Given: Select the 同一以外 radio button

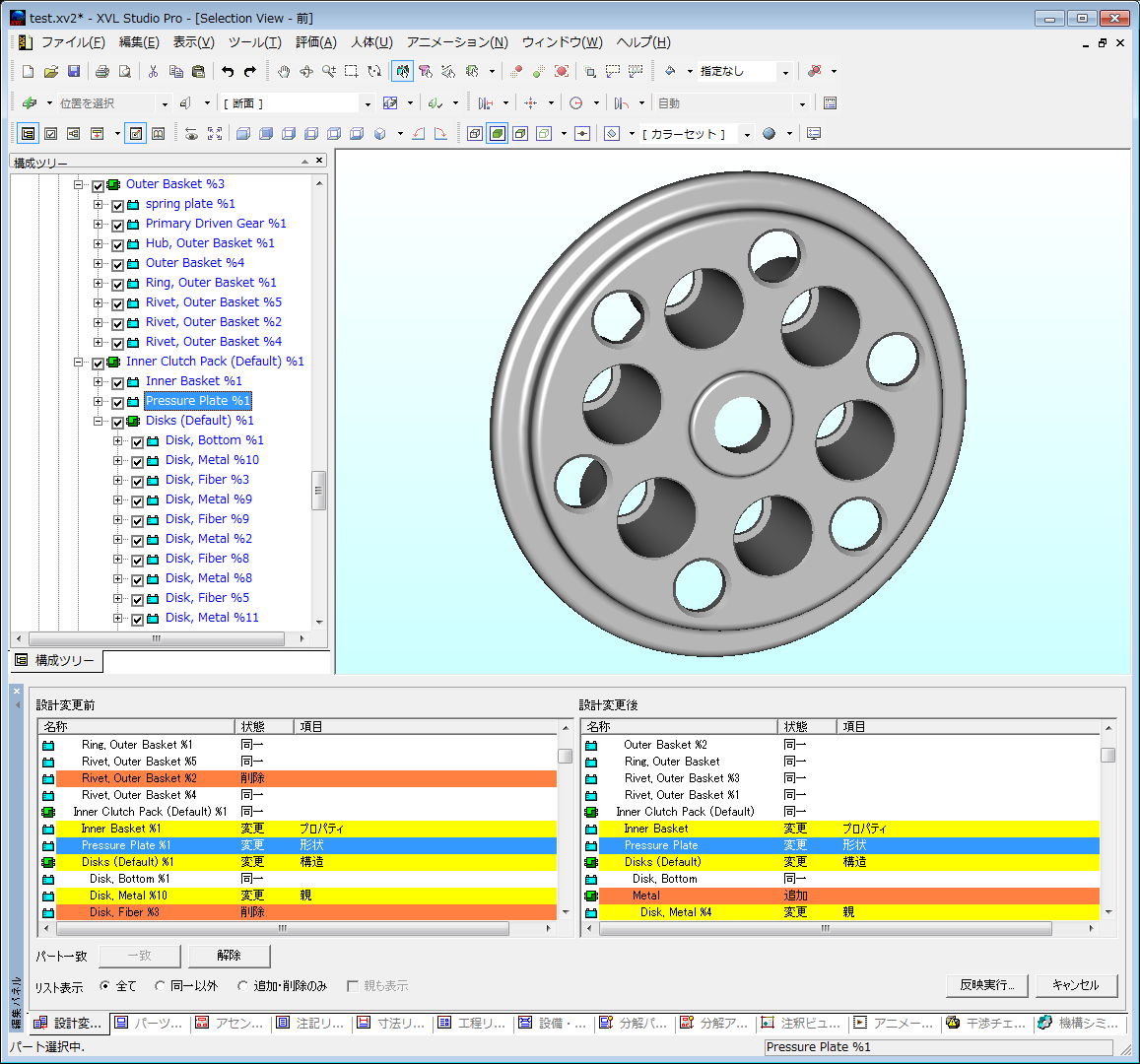Looking at the screenshot, I should pyautogui.click(x=160, y=985).
